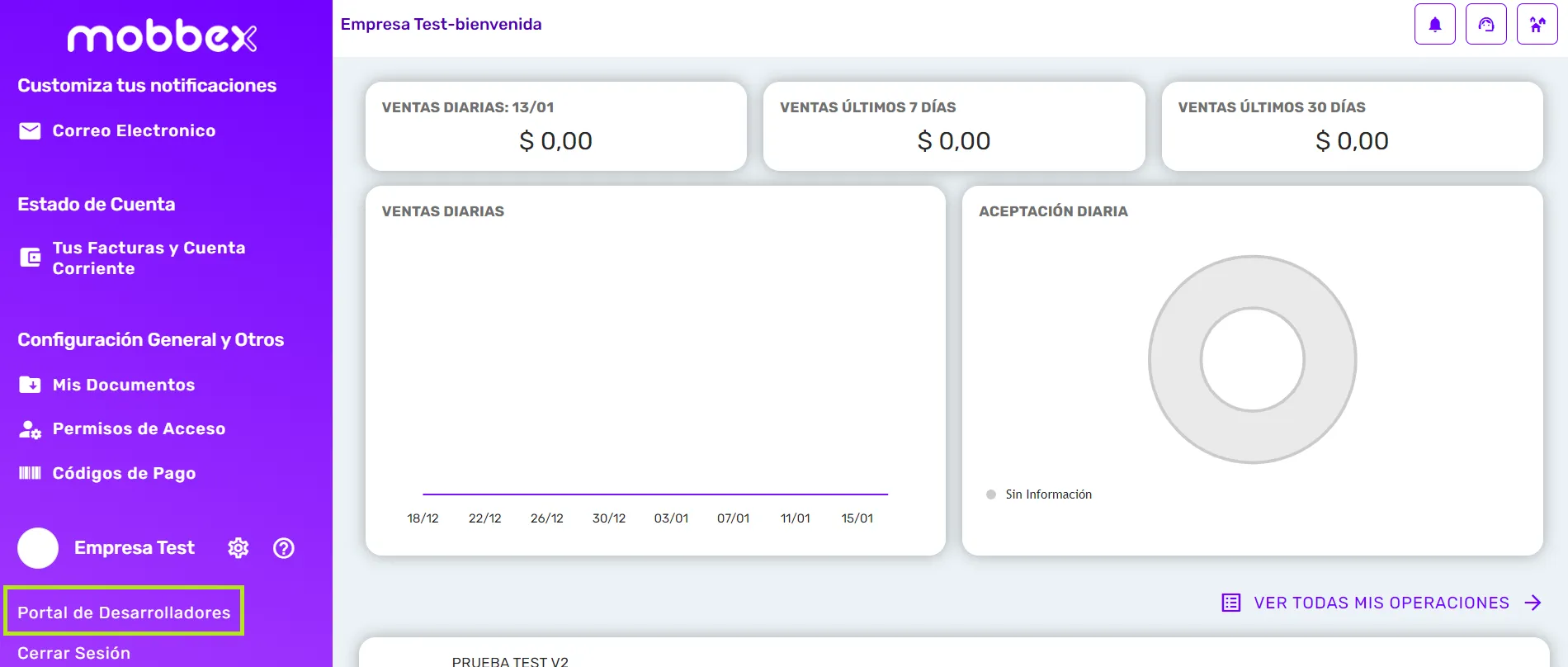Click the Ventas Últimos 30 Días card
1568x667 pixels.
point(1352,126)
